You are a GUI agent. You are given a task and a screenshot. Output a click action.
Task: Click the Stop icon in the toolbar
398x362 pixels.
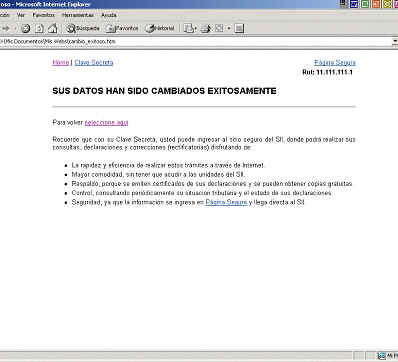(26, 29)
